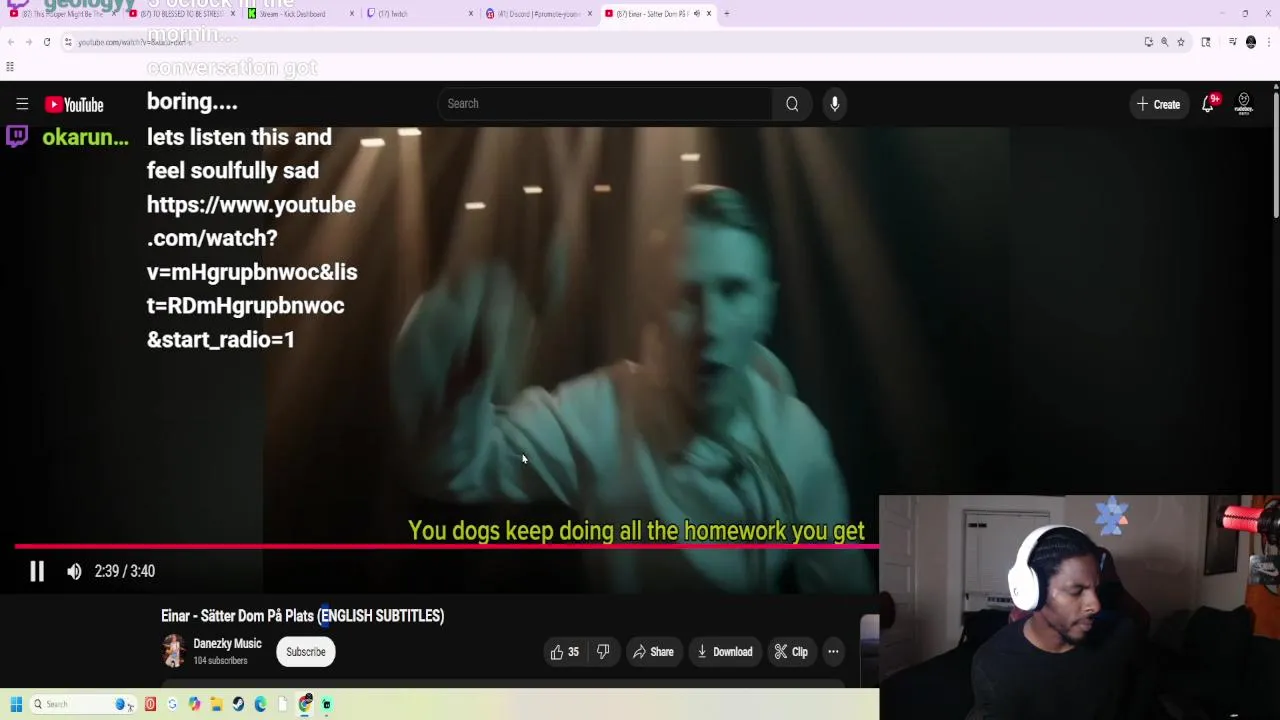Open the YouTube account avatar menu
1280x720 pixels.
click(1244, 104)
